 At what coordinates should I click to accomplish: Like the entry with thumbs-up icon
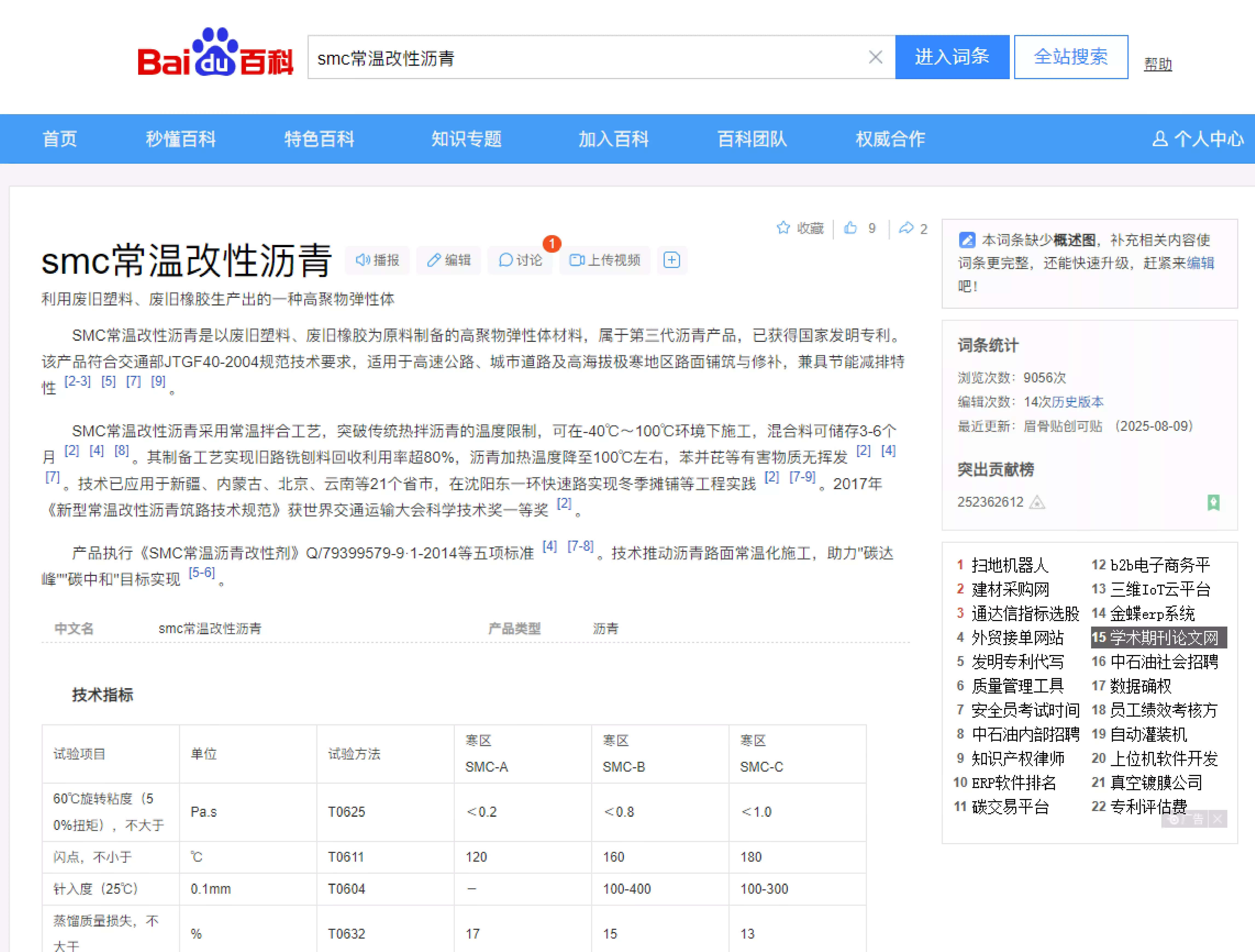tap(851, 228)
